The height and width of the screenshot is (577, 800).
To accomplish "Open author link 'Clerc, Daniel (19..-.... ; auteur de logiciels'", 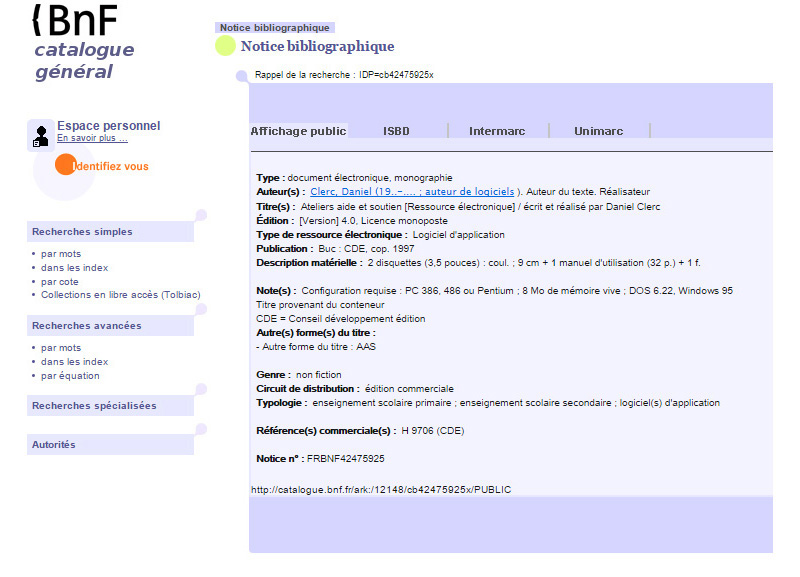I will coord(412,192).
